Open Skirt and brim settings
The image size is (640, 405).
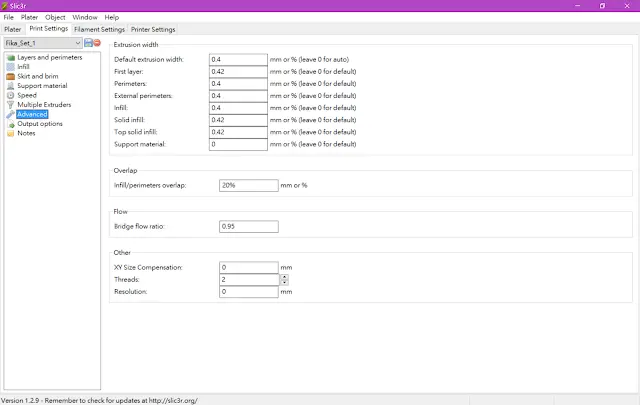pos(40,76)
